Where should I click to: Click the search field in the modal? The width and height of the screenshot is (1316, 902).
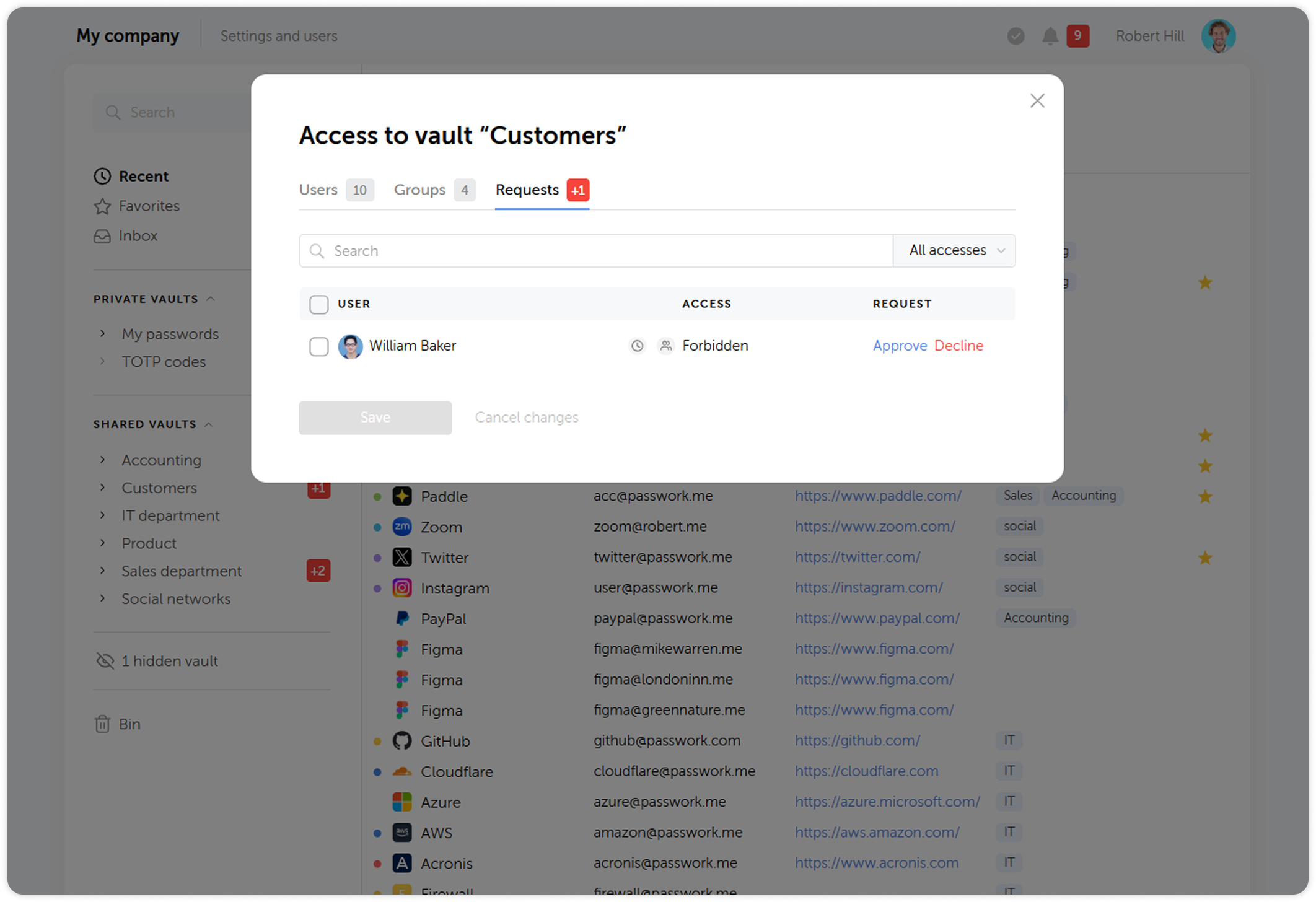[x=558, y=250]
